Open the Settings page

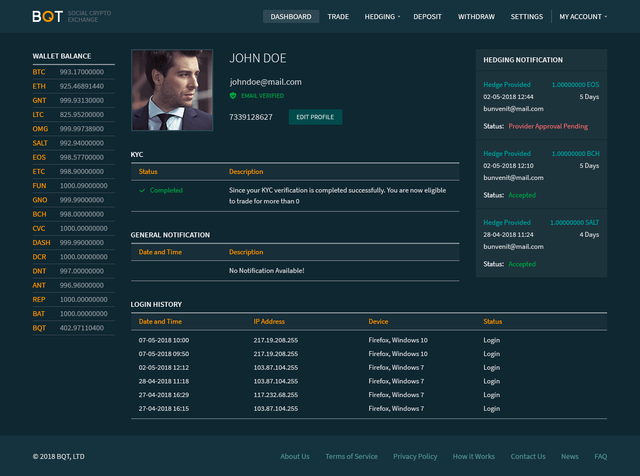click(527, 16)
